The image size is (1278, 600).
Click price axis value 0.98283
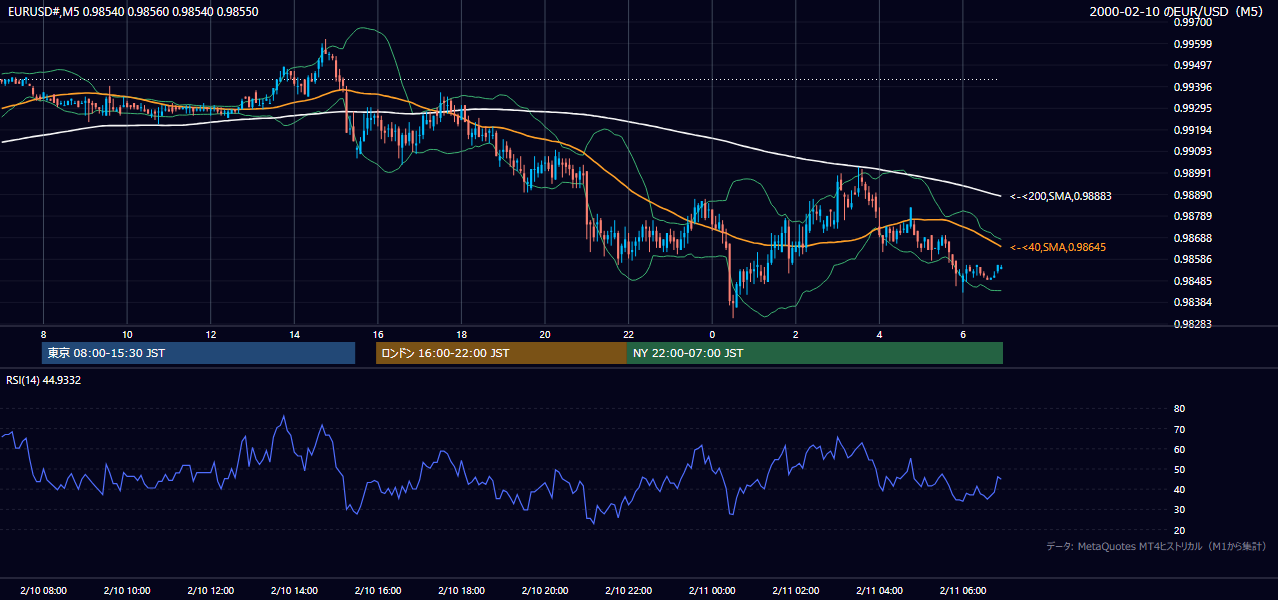[1192, 324]
